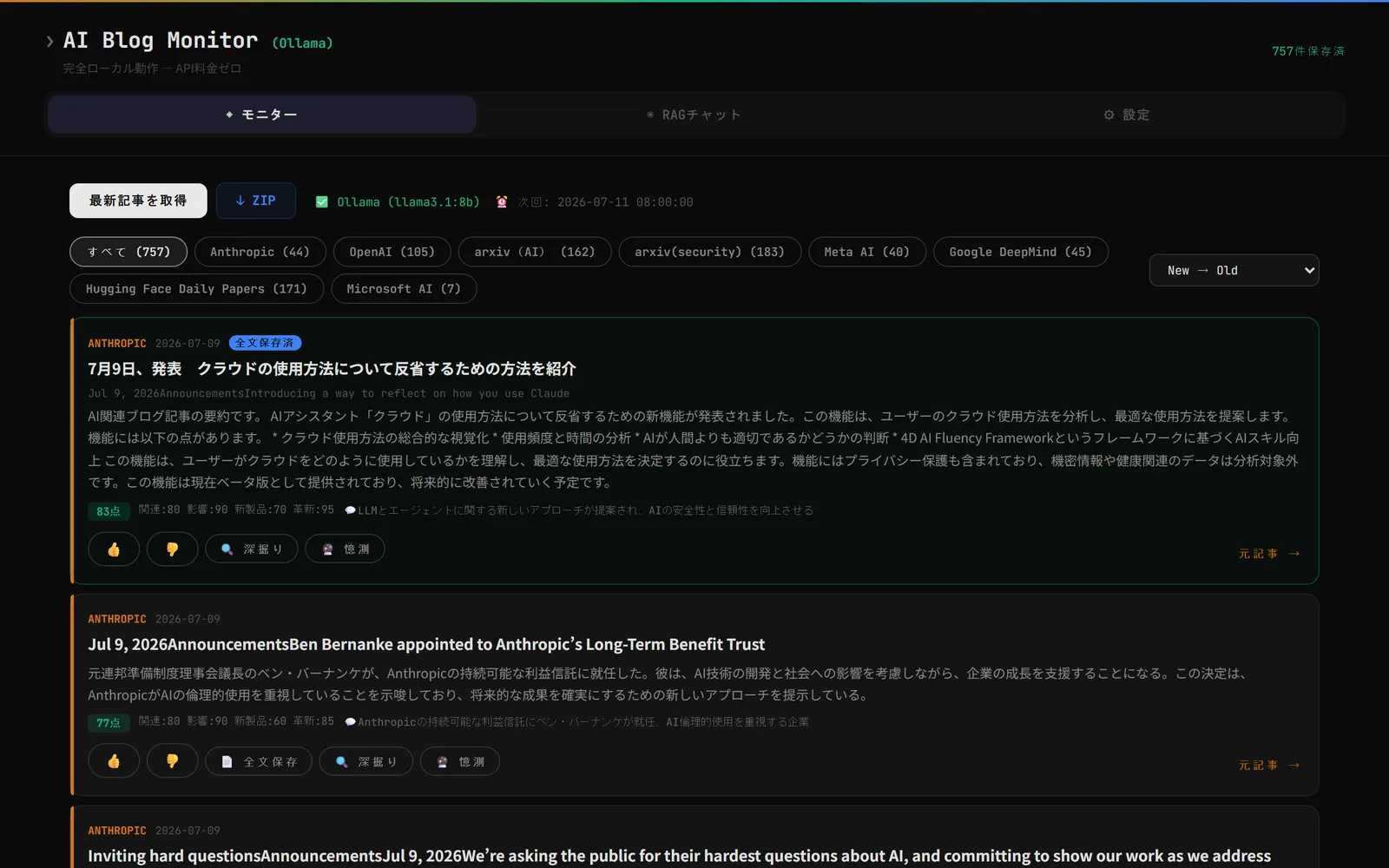The height and width of the screenshot is (868, 1389).
Task: Filter by Hugging Face Daily Papers (171)
Action: (x=197, y=289)
